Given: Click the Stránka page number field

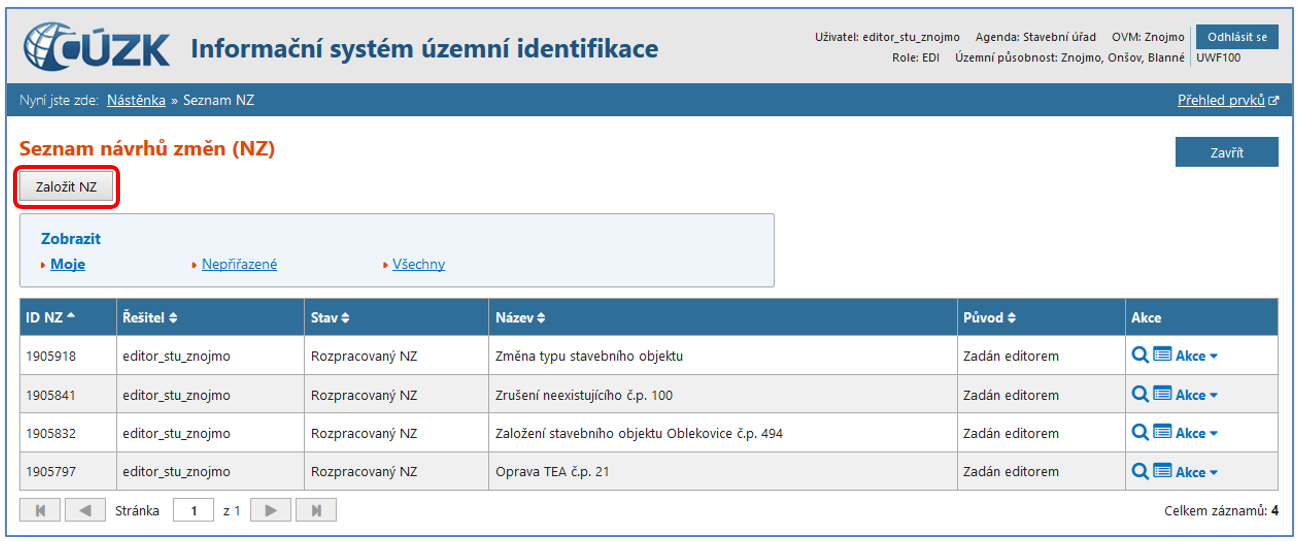Looking at the screenshot, I should click(x=193, y=511).
